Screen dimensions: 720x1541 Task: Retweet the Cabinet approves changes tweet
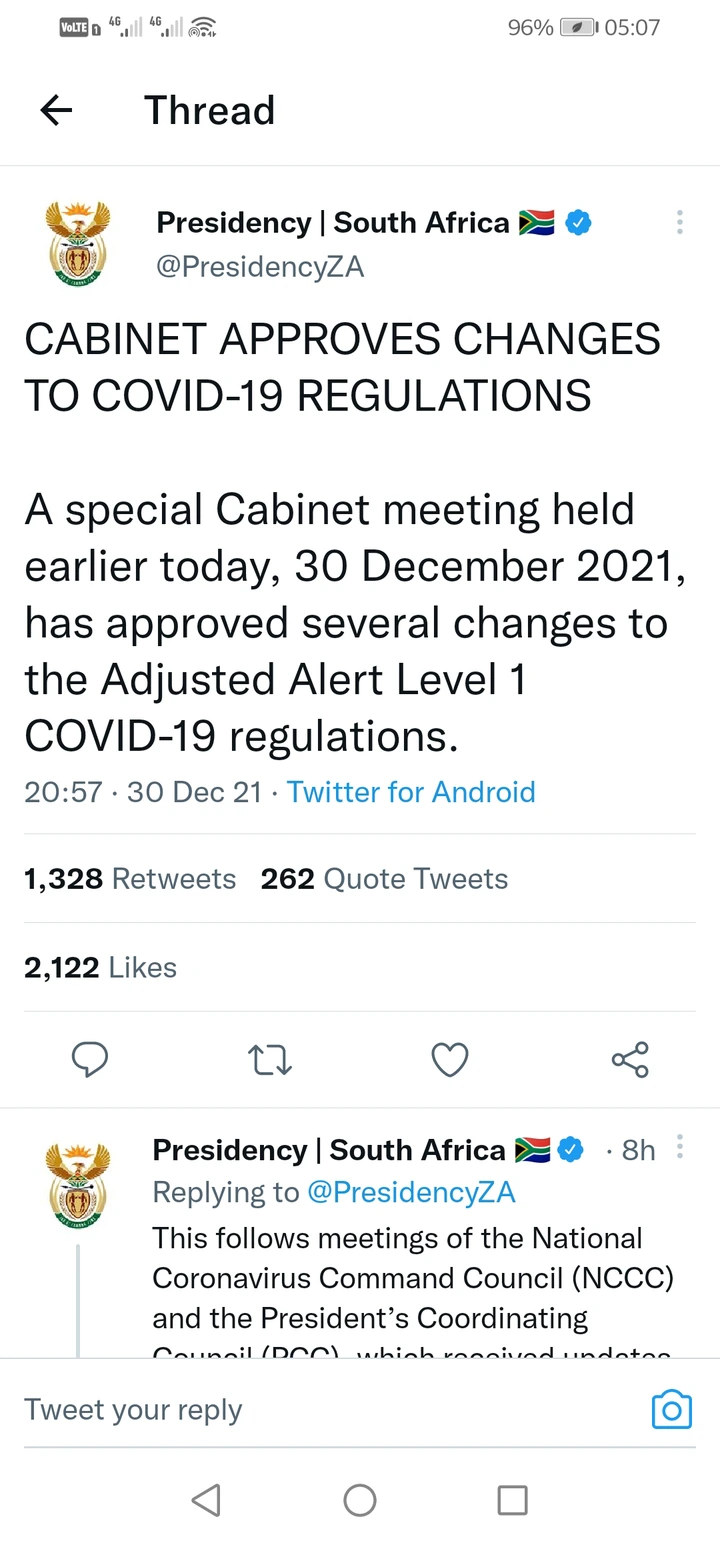click(269, 1060)
